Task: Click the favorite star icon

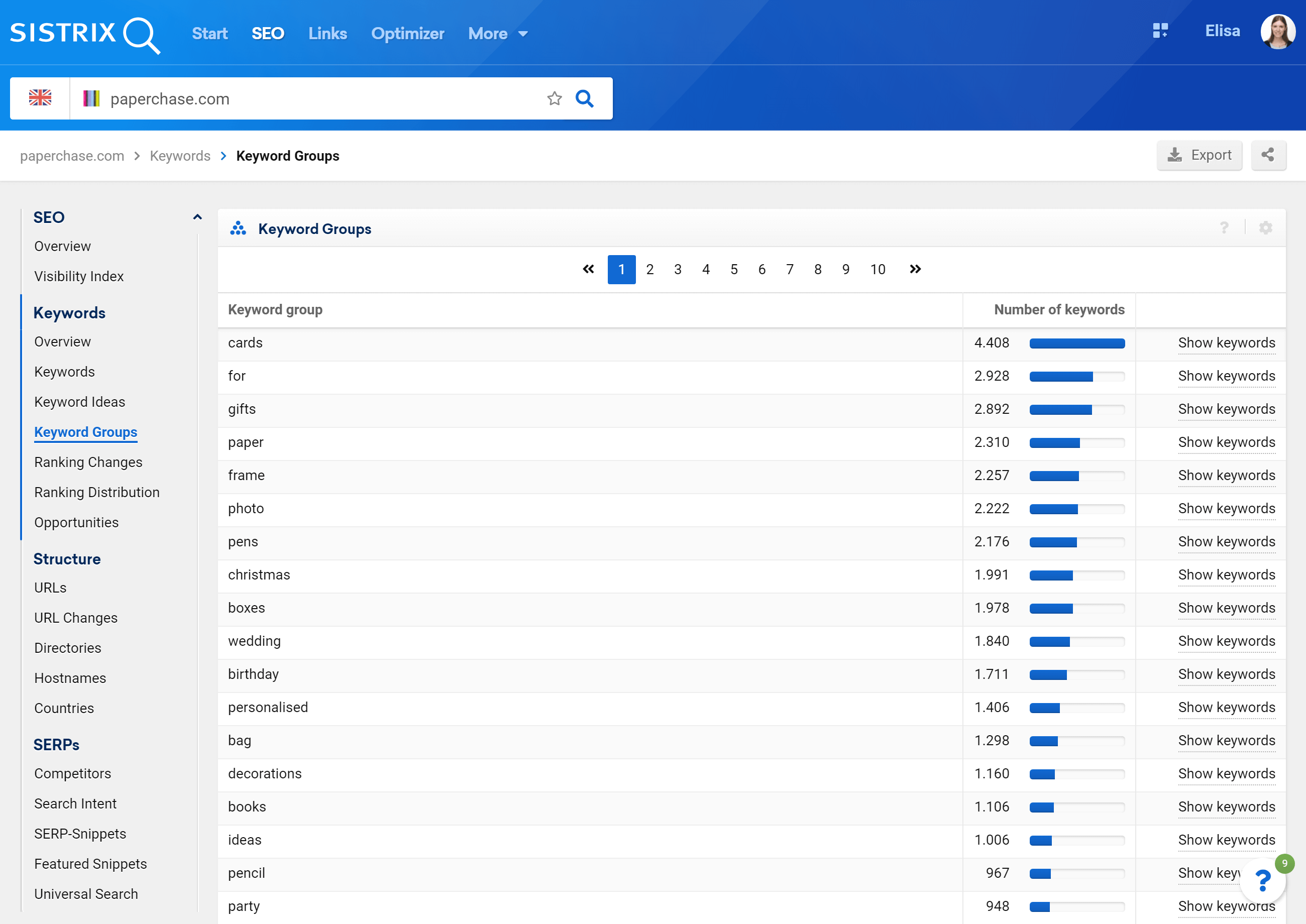Action: point(554,98)
